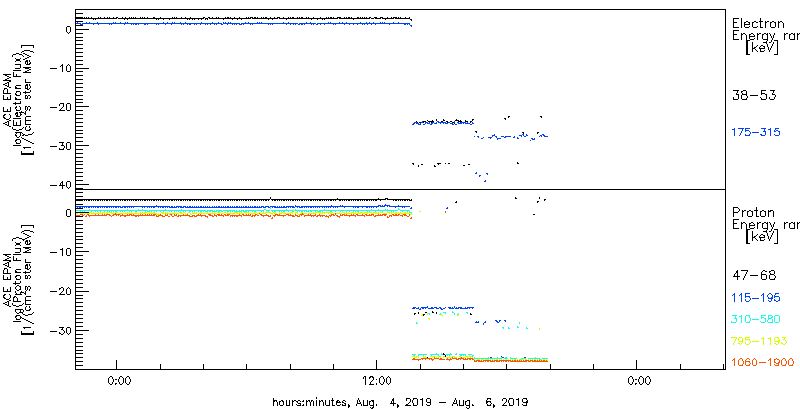Select the 47-68 proton energy legend label
Viewport: 800px width, 410px height.
click(x=754, y=276)
